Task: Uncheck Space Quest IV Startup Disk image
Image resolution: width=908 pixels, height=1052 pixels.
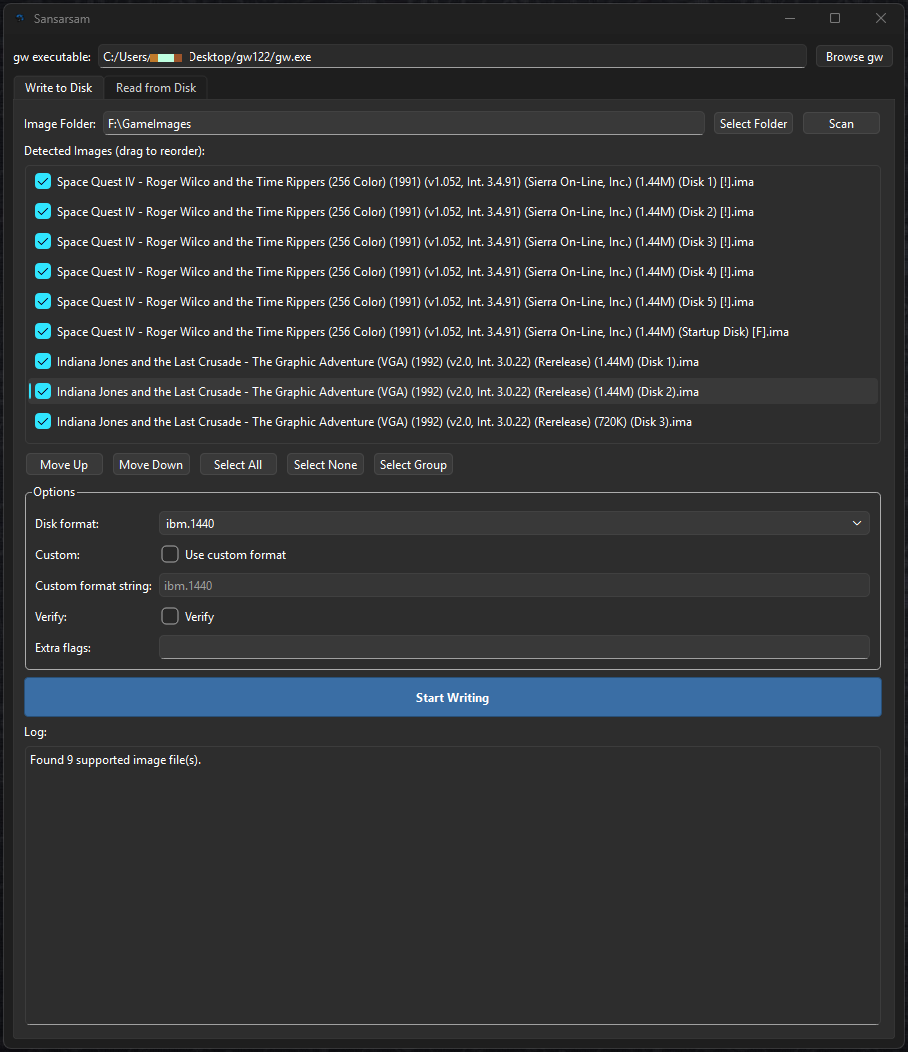Action: point(43,331)
